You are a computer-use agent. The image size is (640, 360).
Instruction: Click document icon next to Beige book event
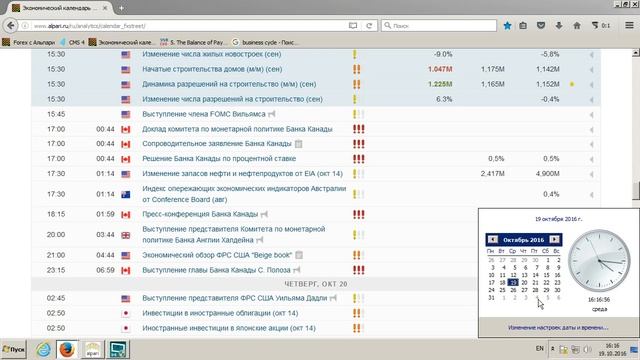click(299, 255)
